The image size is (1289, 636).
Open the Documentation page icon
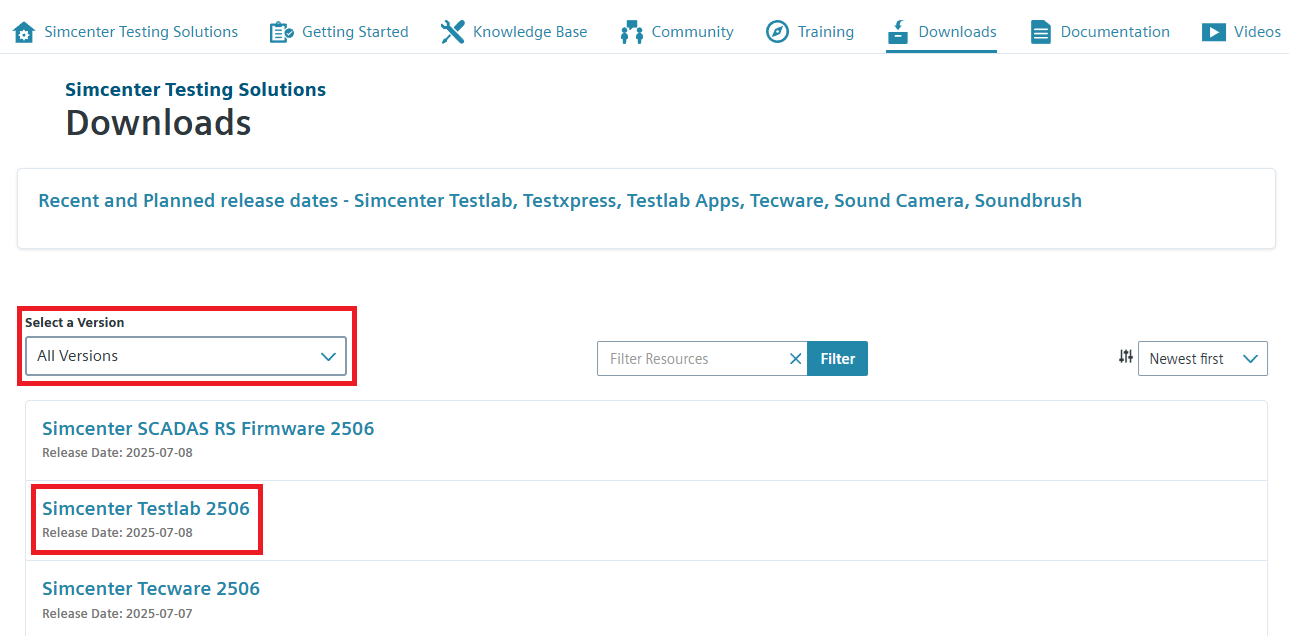(x=1040, y=31)
